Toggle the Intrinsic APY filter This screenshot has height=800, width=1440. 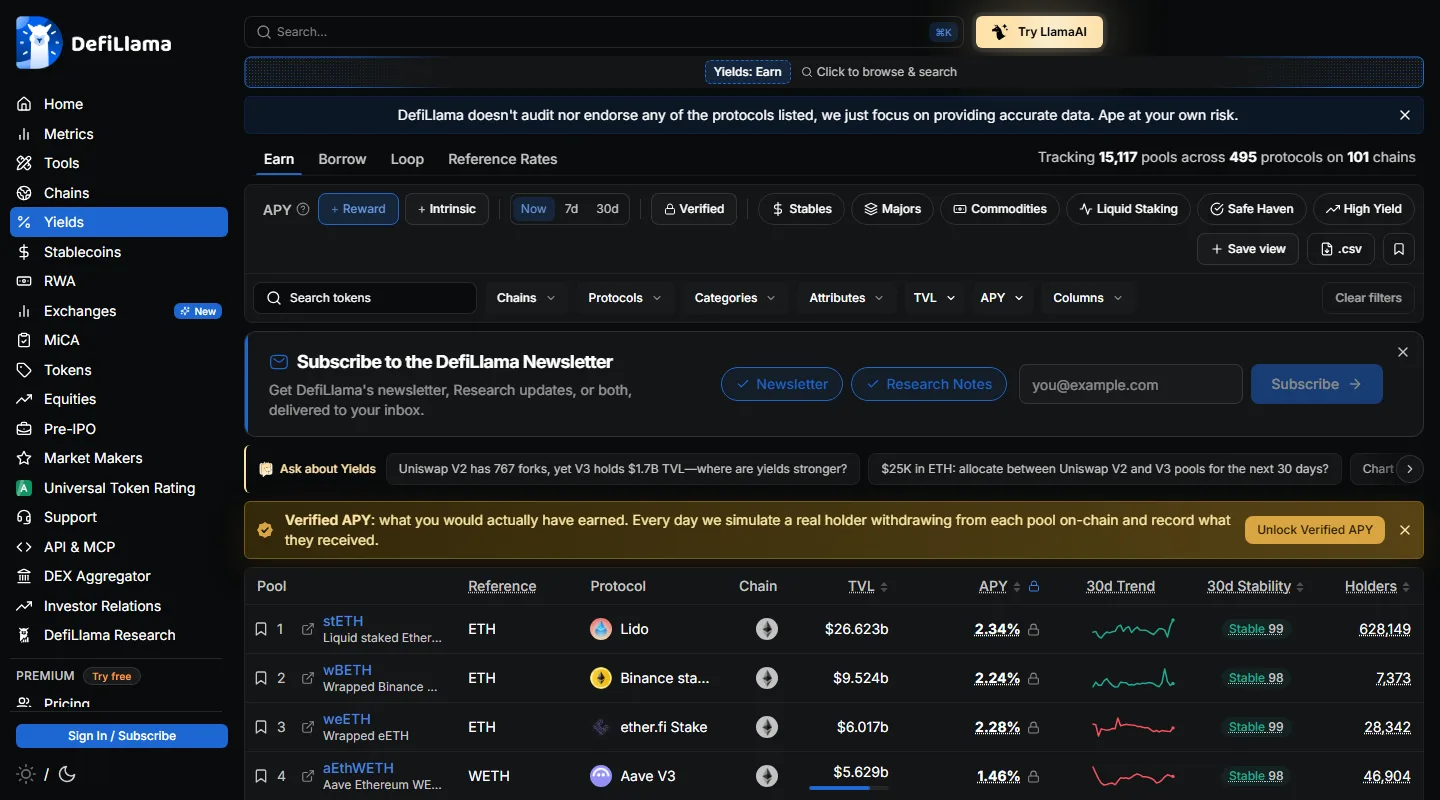pos(447,209)
